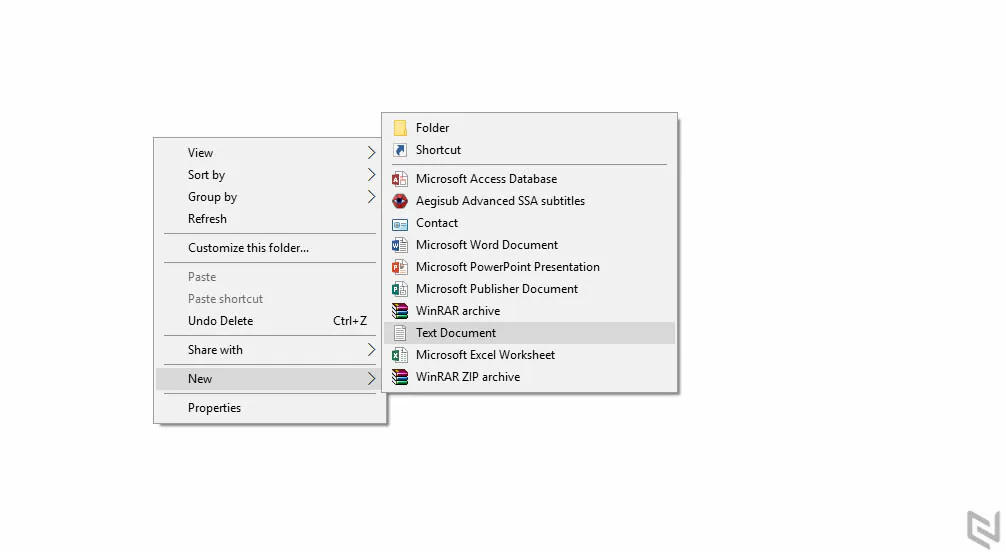Expand the View submenu arrow

(371, 153)
